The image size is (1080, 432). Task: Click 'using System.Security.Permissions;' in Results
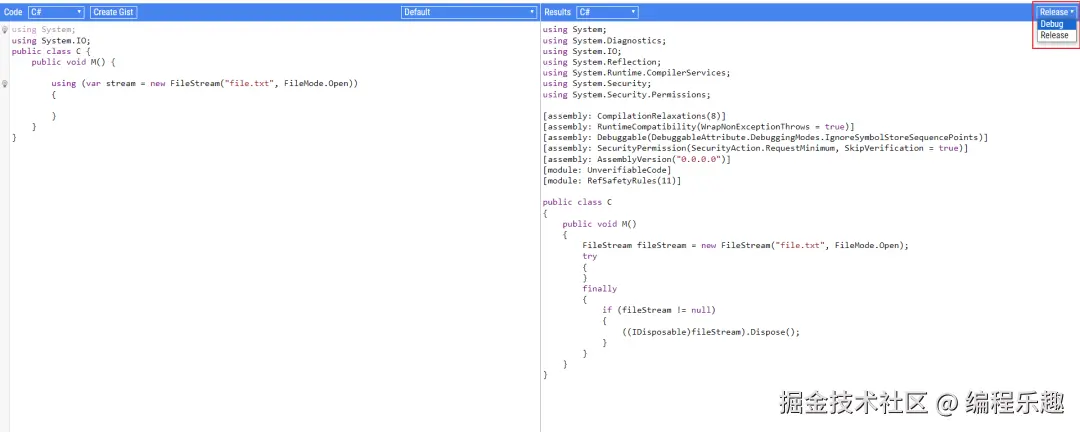tap(626, 94)
